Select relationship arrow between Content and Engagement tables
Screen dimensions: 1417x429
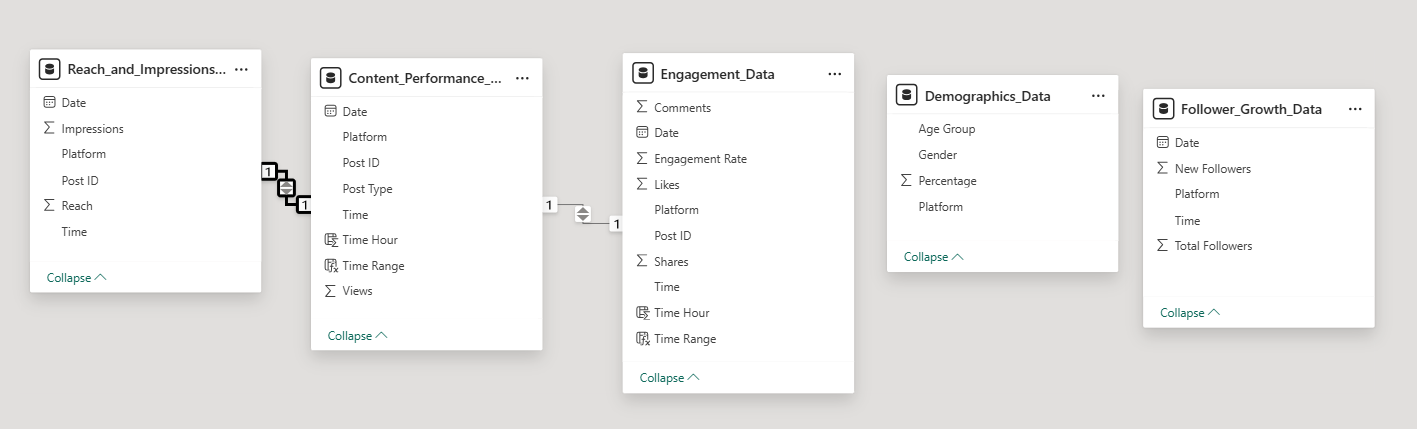583,214
